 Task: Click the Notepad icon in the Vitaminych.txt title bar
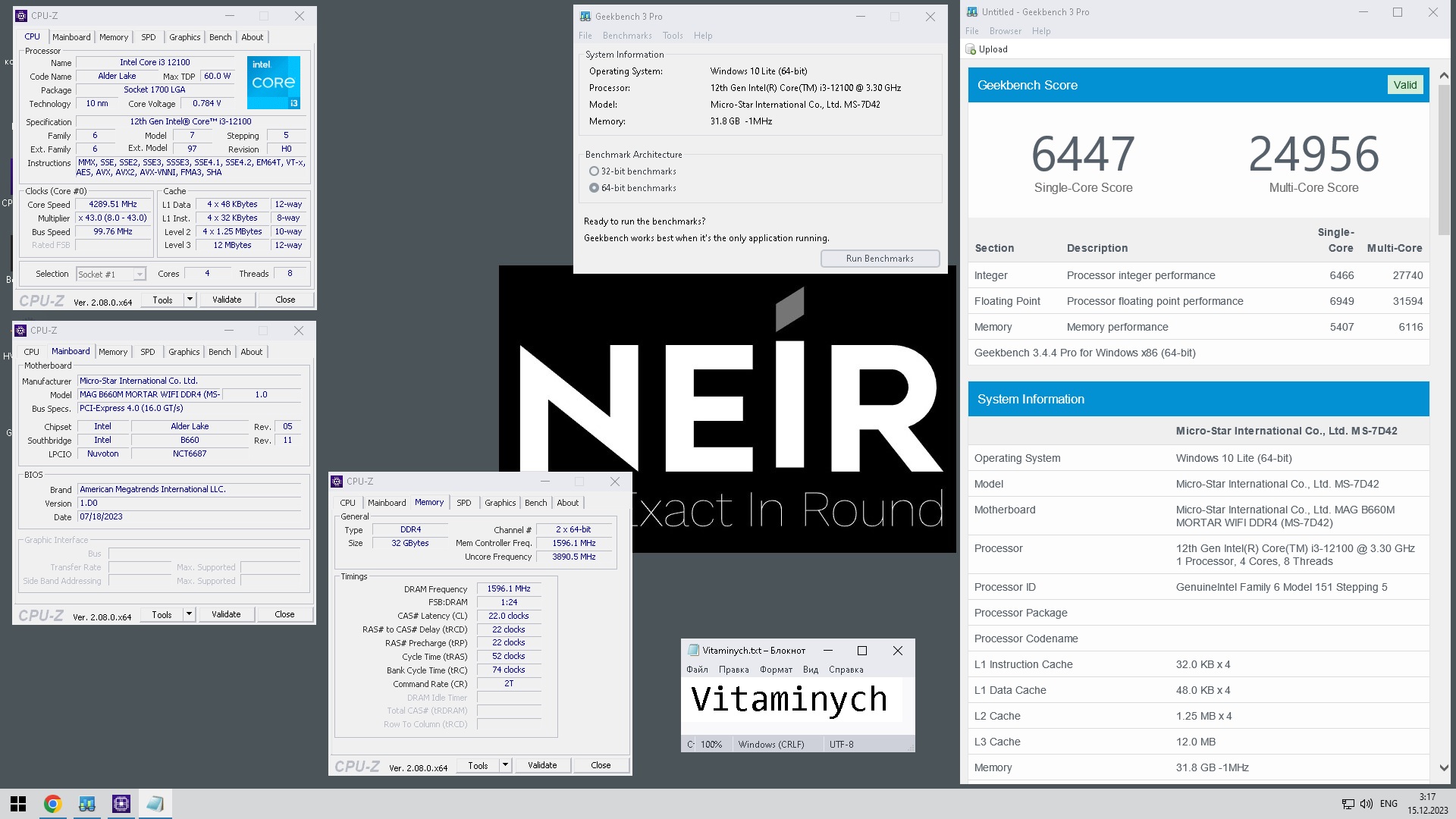click(x=693, y=651)
